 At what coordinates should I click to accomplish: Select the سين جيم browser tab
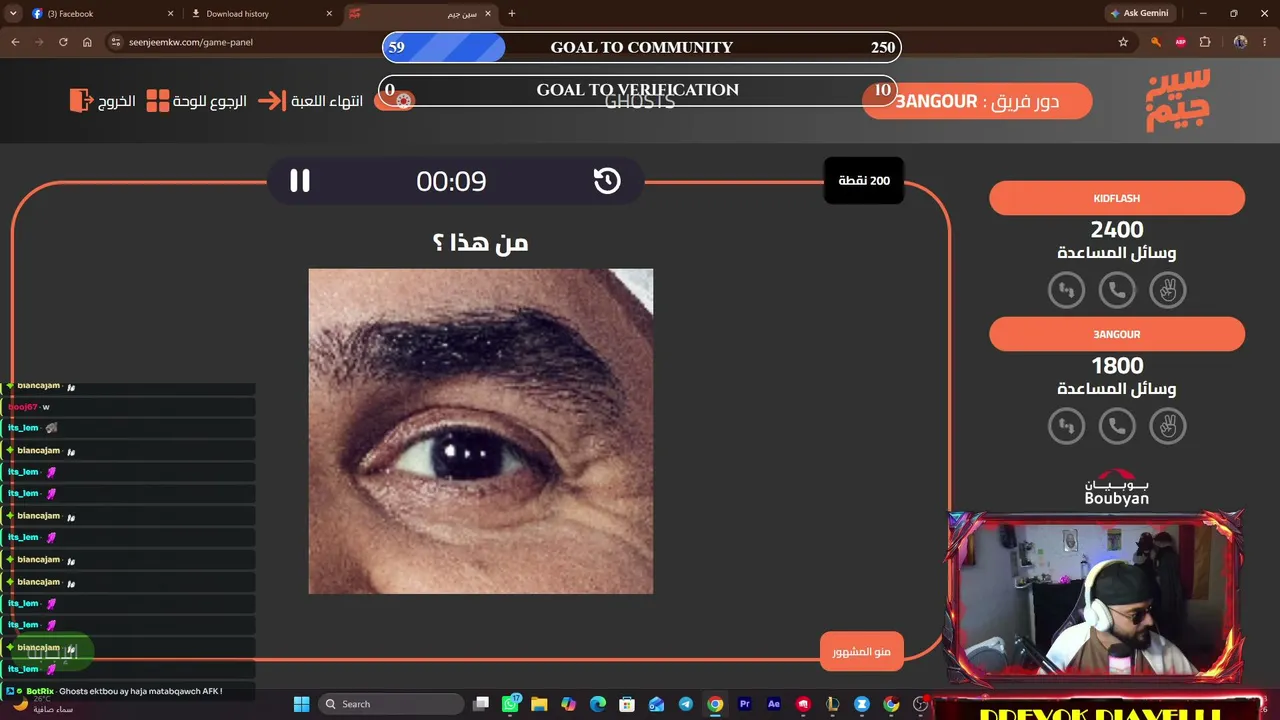(x=420, y=14)
